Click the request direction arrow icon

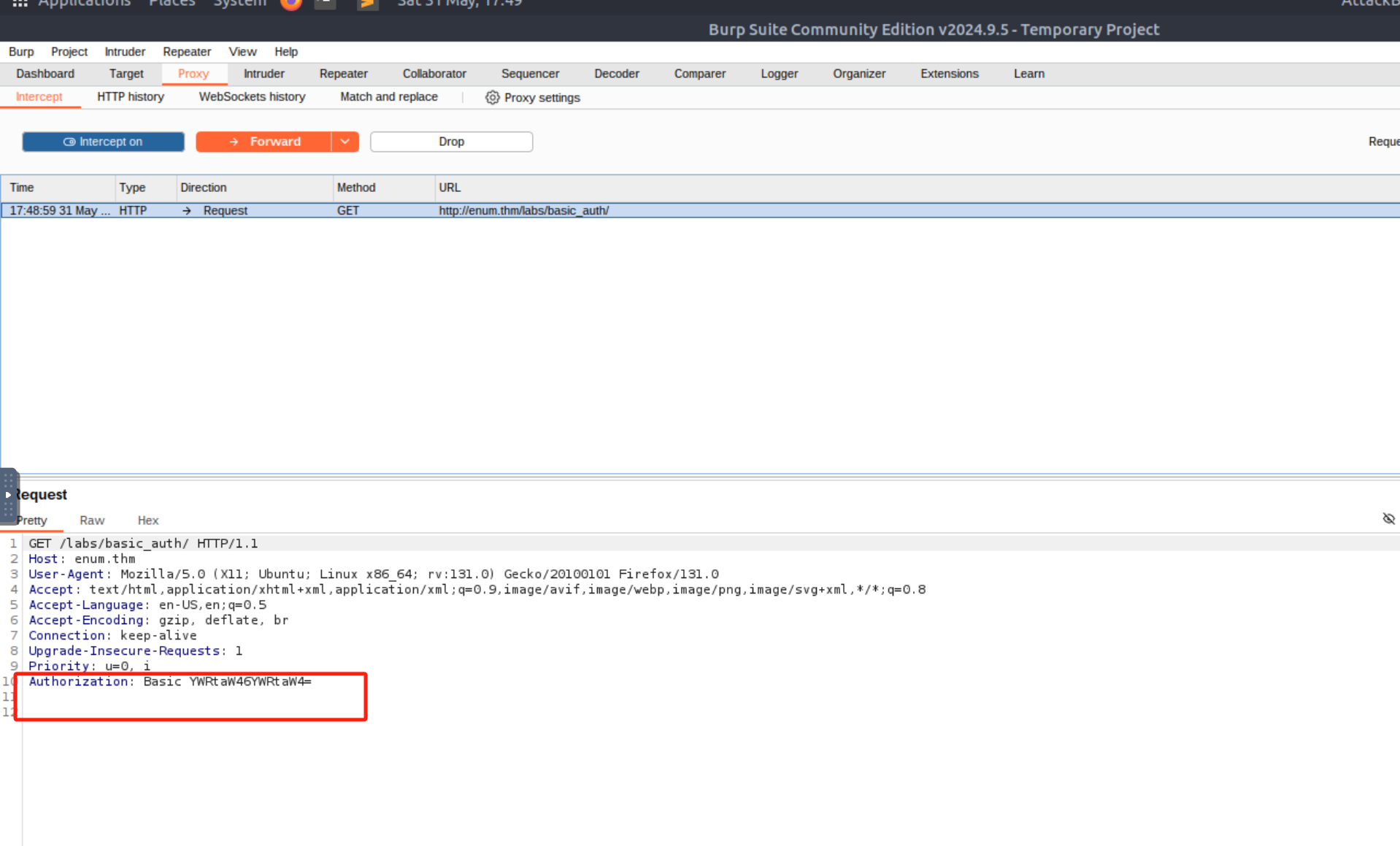click(187, 210)
